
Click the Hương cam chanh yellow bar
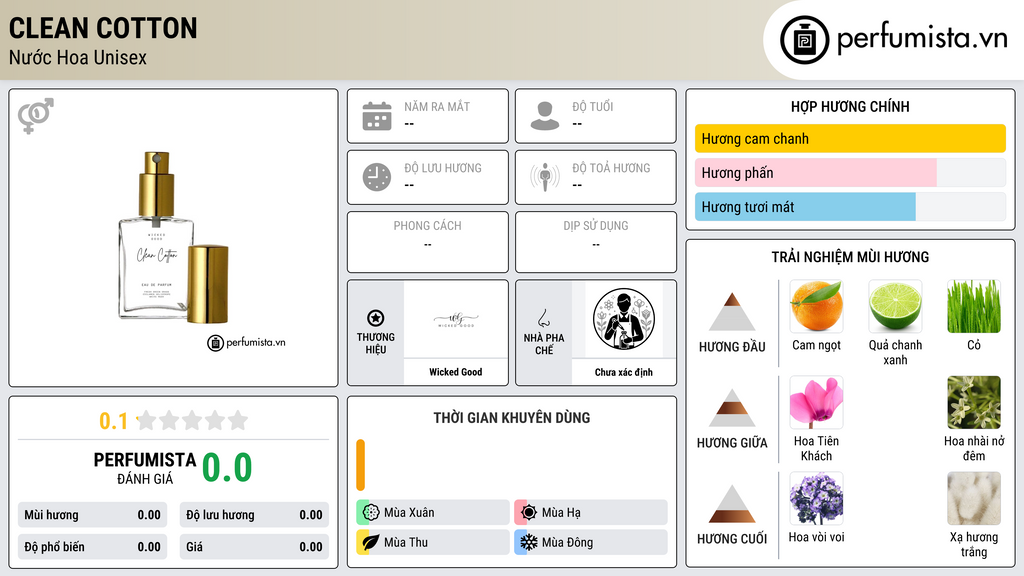point(850,138)
